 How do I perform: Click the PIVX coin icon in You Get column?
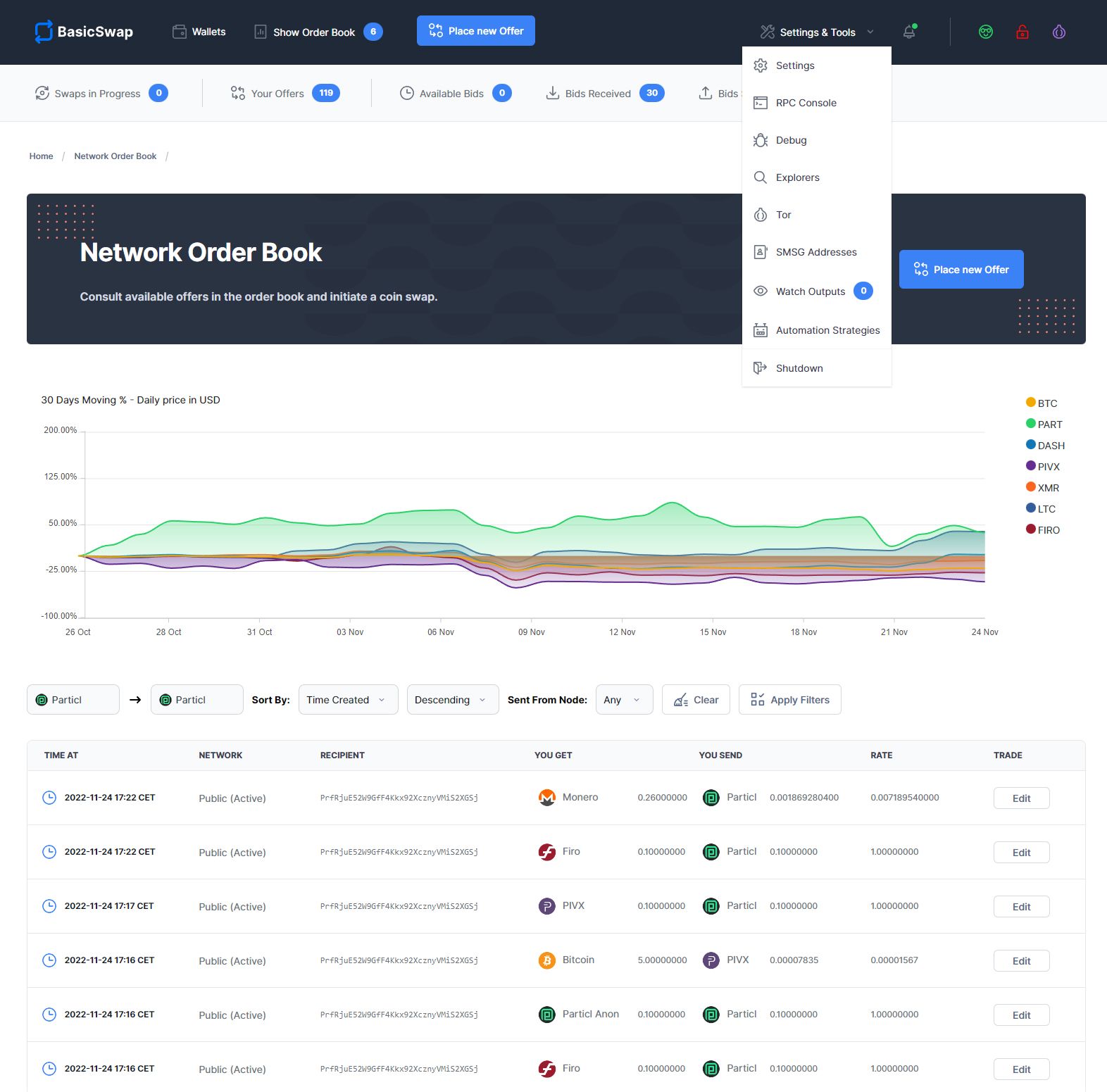[547, 906]
